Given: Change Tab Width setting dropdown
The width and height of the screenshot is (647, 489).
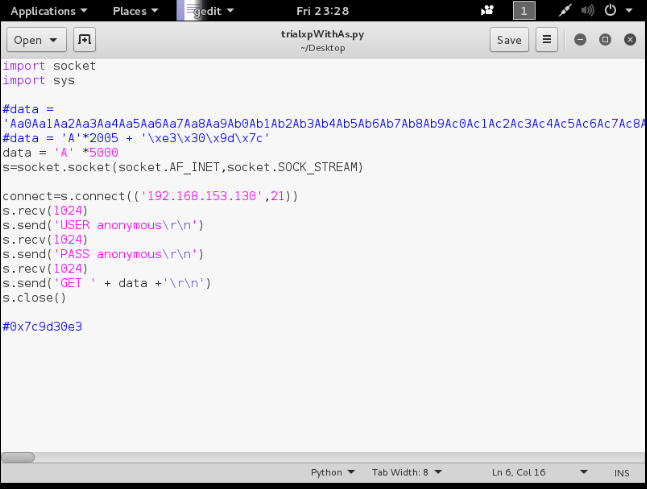Looking at the screenshot, I should point(405,472).
